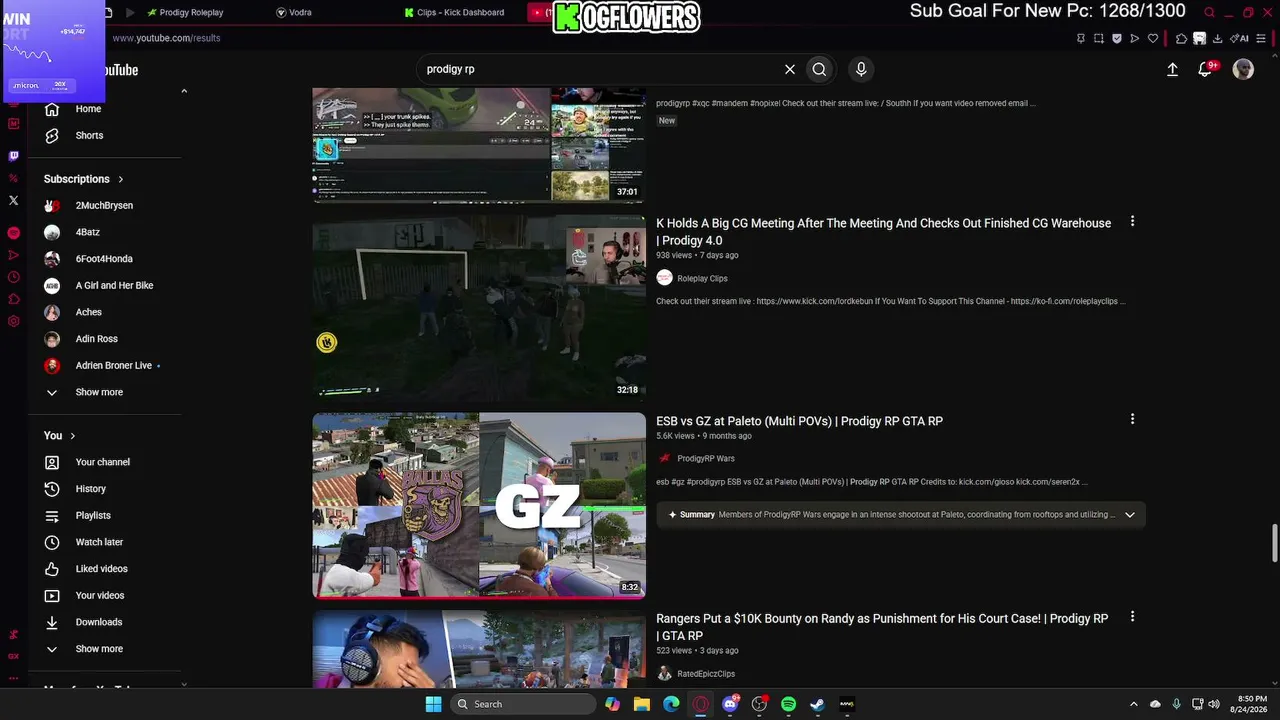The height and width of the screenshot is (720, 1280).
Task: Open the Liked videos thumbs-up icon
Action: click(52, 569)
